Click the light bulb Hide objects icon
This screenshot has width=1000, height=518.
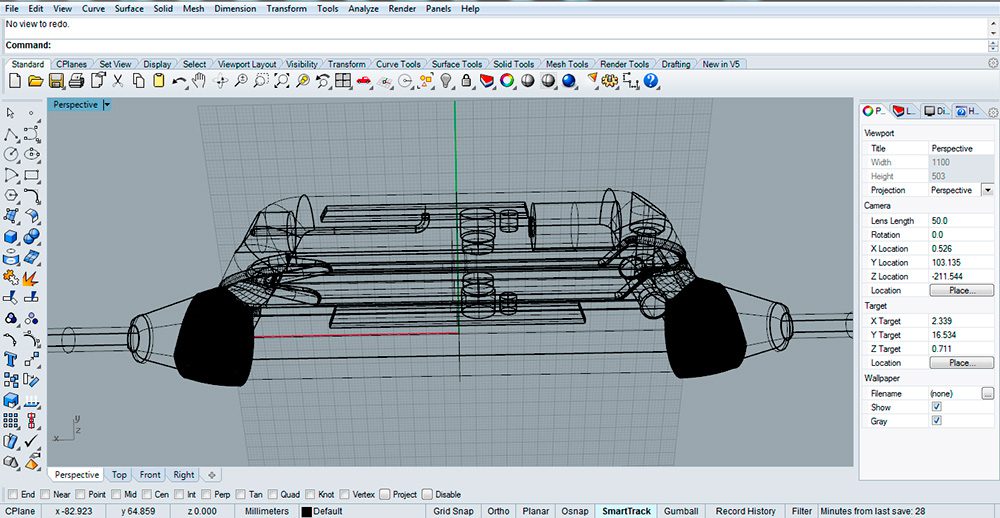(x=447, y=81)
